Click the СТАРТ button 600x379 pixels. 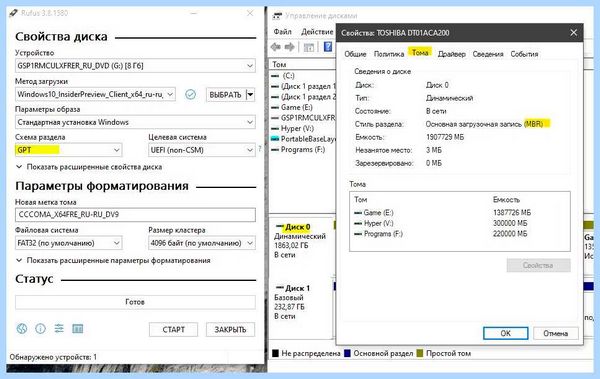pyautogui.click(x=173, y=330)
